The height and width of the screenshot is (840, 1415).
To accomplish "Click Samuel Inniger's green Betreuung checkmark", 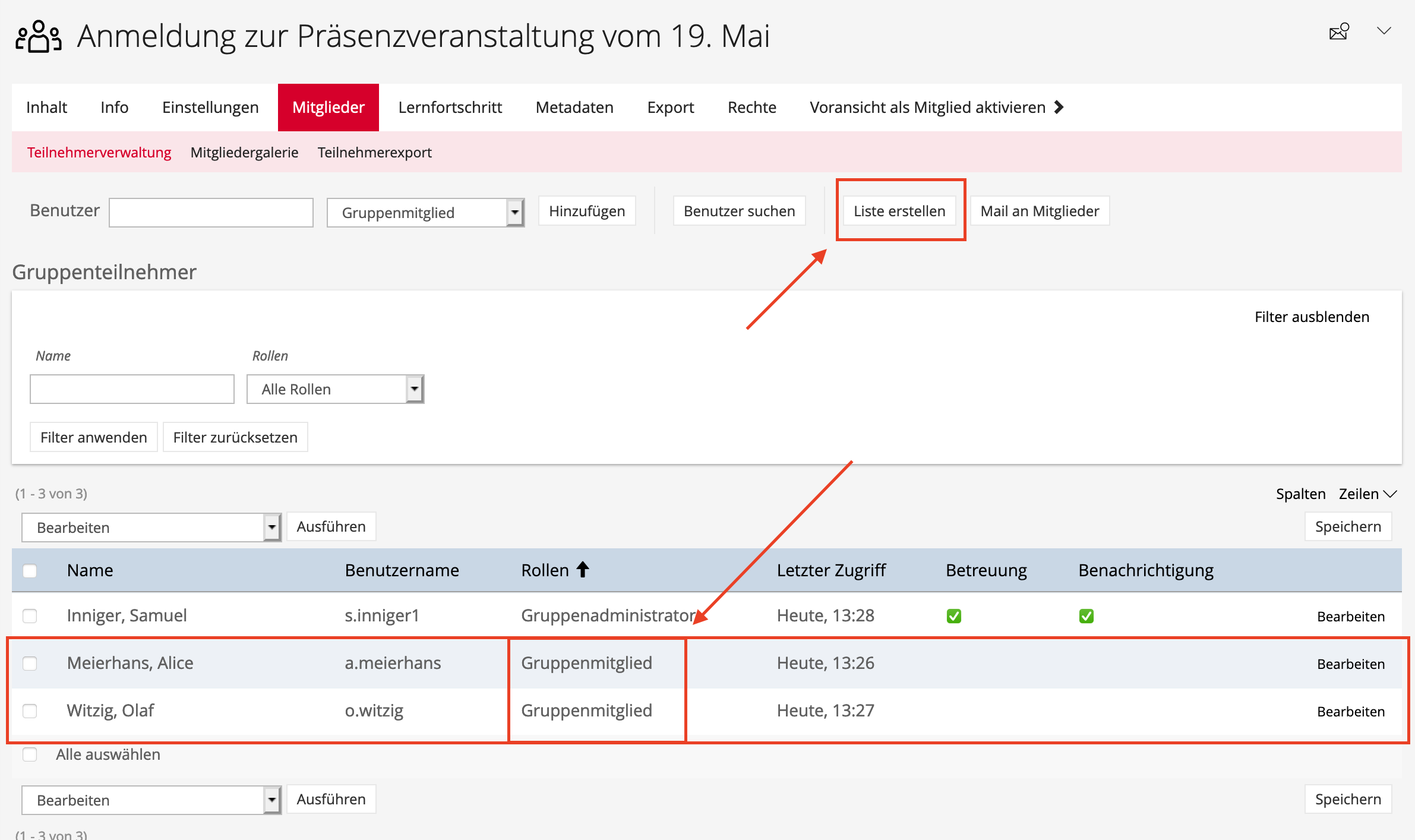I will tap(954, 616).
